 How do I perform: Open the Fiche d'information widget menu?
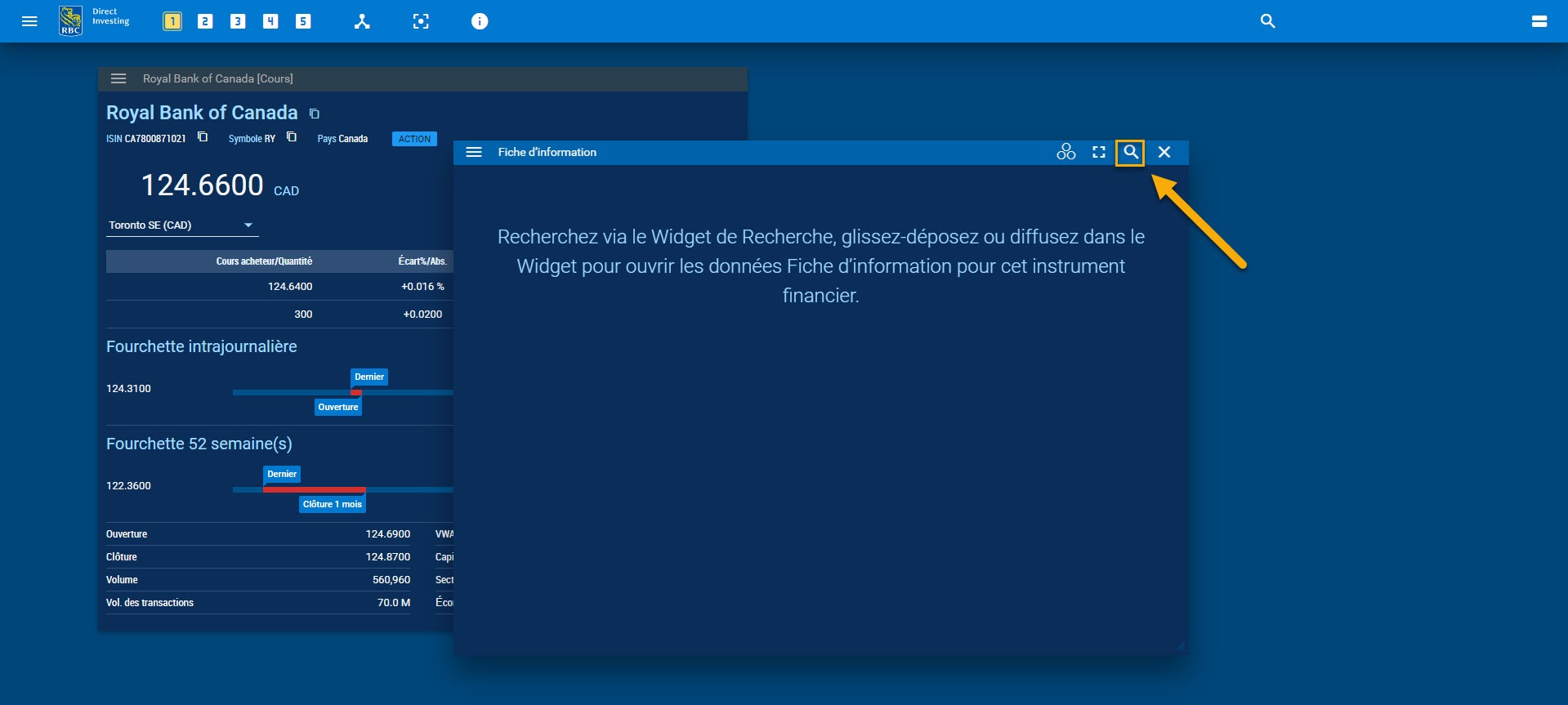point(474,152)
